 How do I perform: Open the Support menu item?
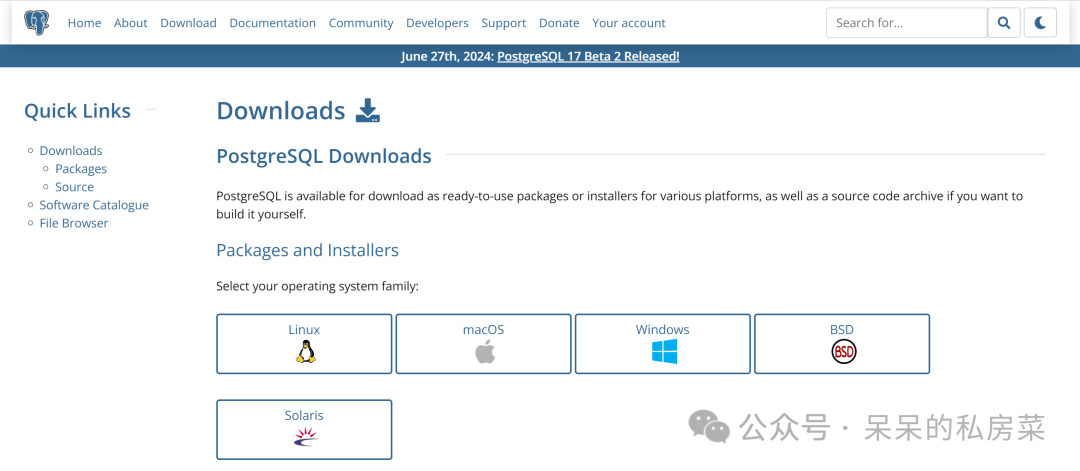coord(503,23)
